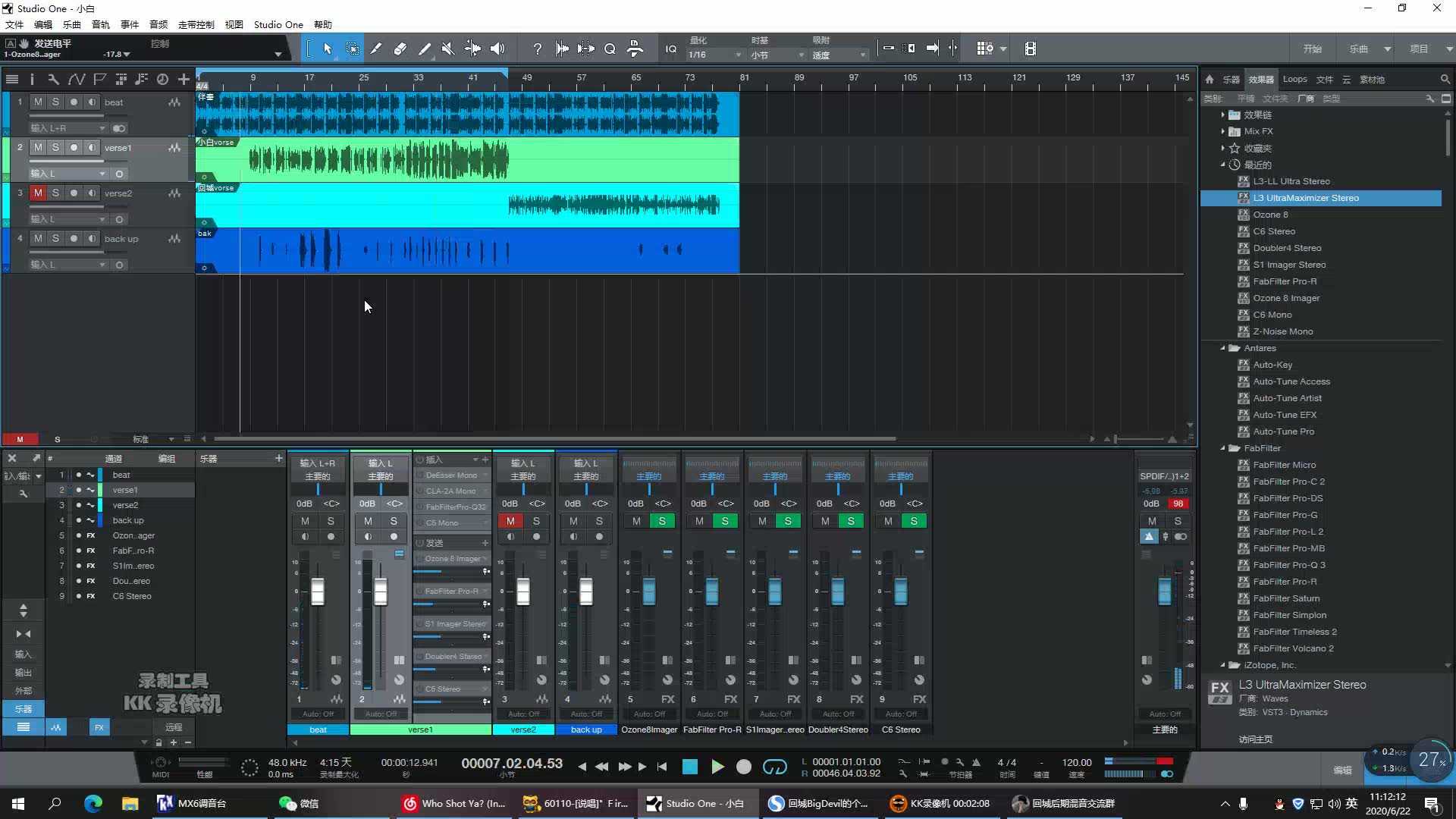This screenshot has height=819, width=1456.
Task: Select the Eraser tool
Action: tap(400, 49)
